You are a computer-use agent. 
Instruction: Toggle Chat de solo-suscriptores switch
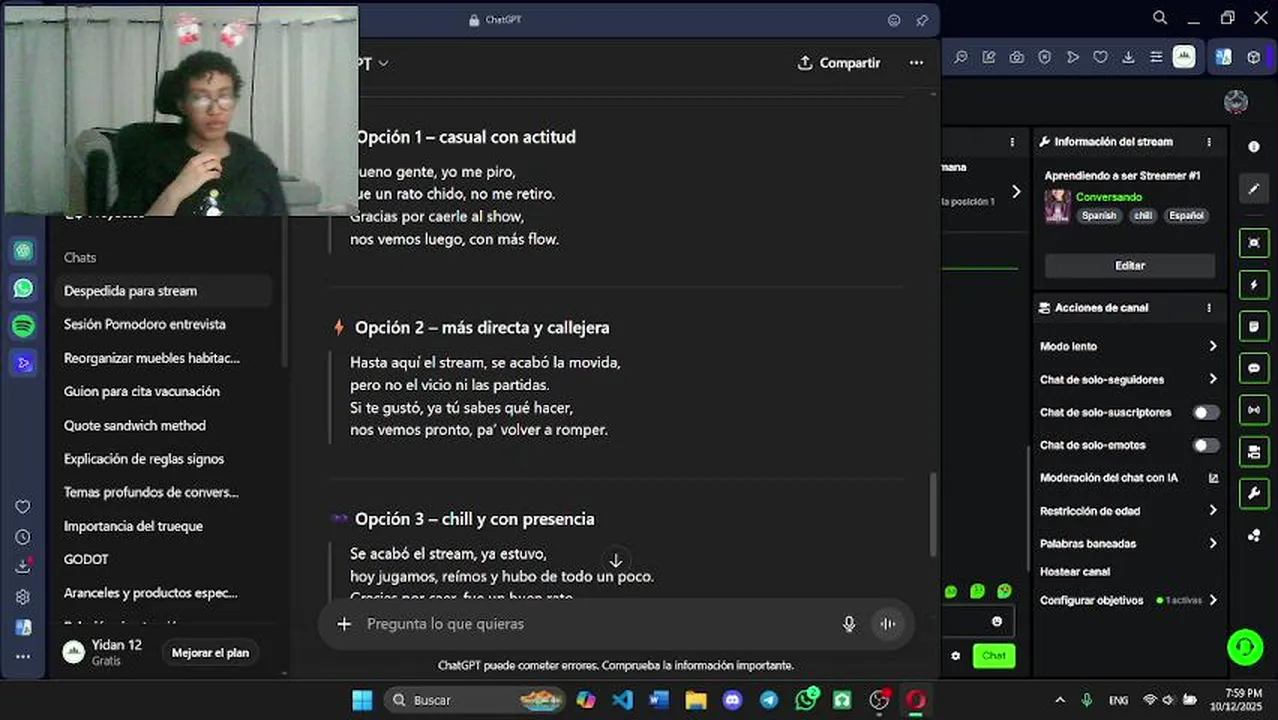point(1206,412)
